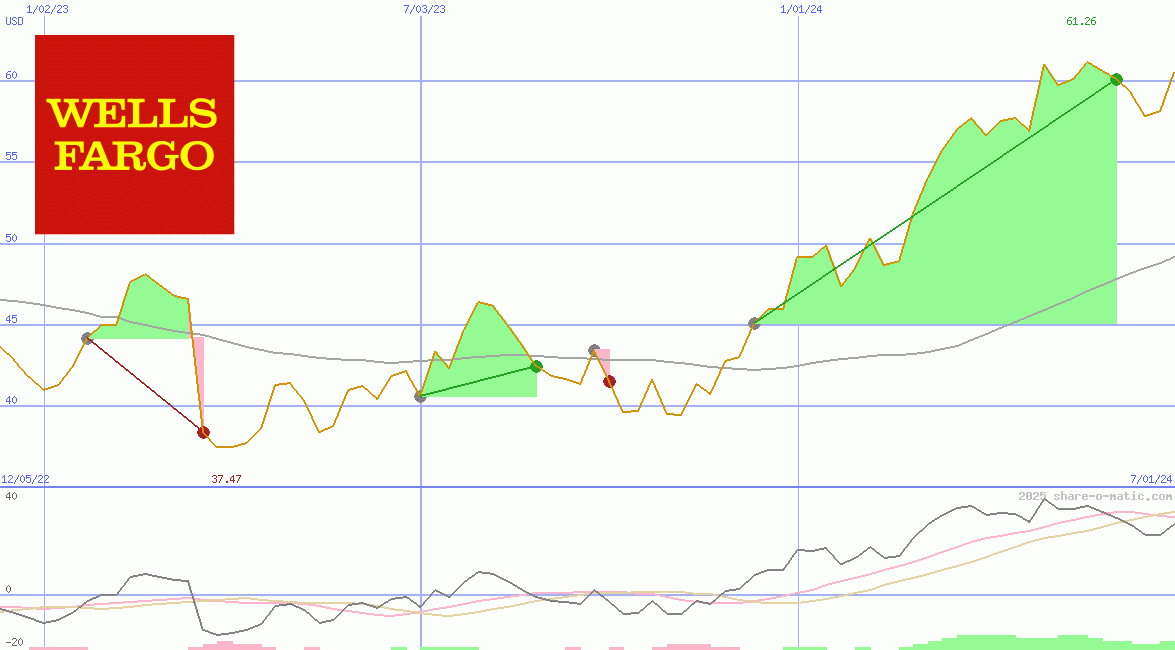The image size is (1175, 650).
Task: Click the 37.47 low price annotation
Action: (226, 478)
